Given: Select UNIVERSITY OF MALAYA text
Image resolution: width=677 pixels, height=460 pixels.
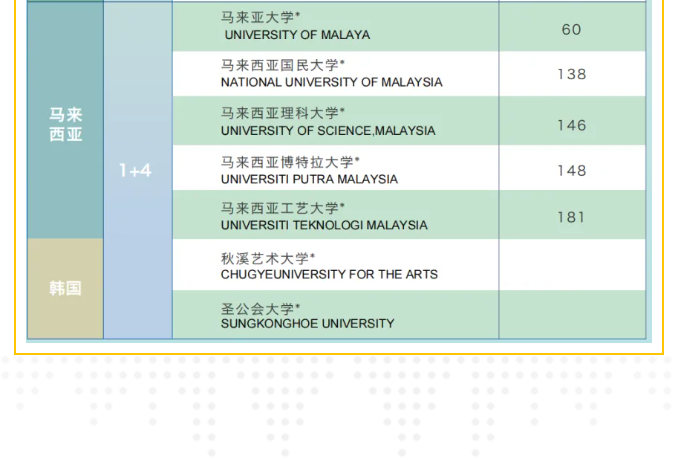Looking at the screenshot, I should click(x=297, y=35).
